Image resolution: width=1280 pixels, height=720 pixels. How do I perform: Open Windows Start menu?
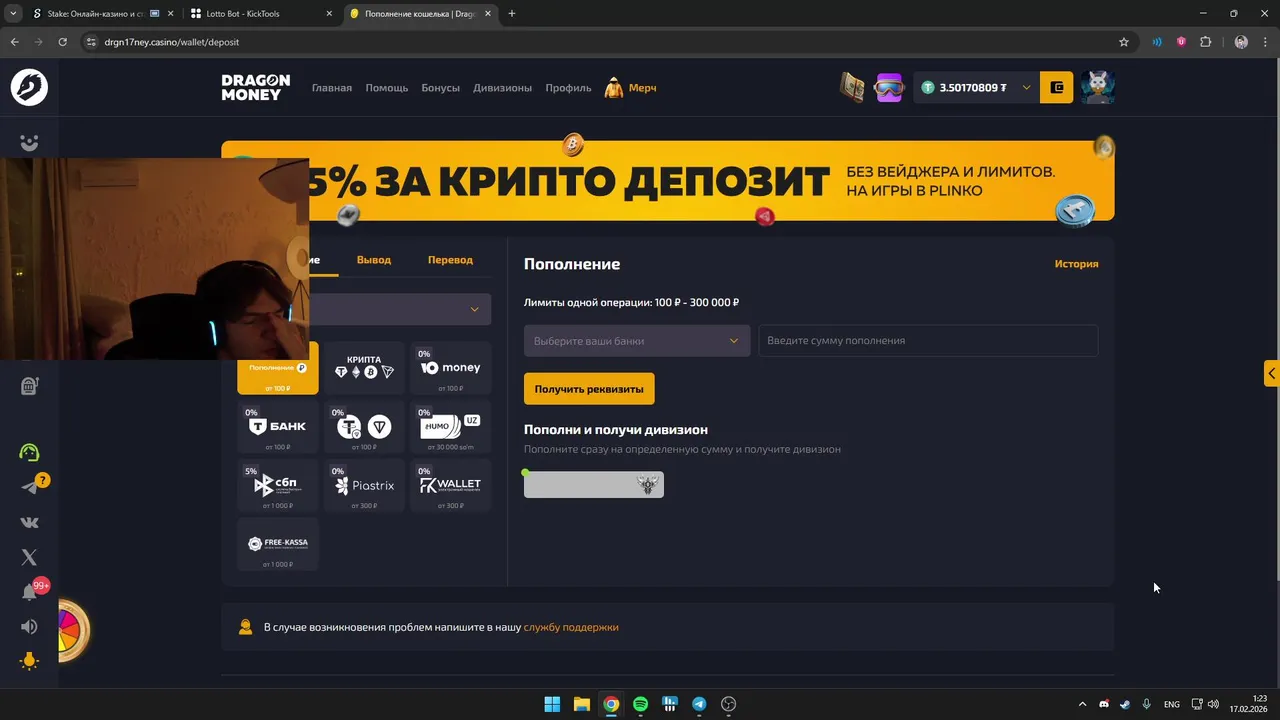[x=552, y=704]
